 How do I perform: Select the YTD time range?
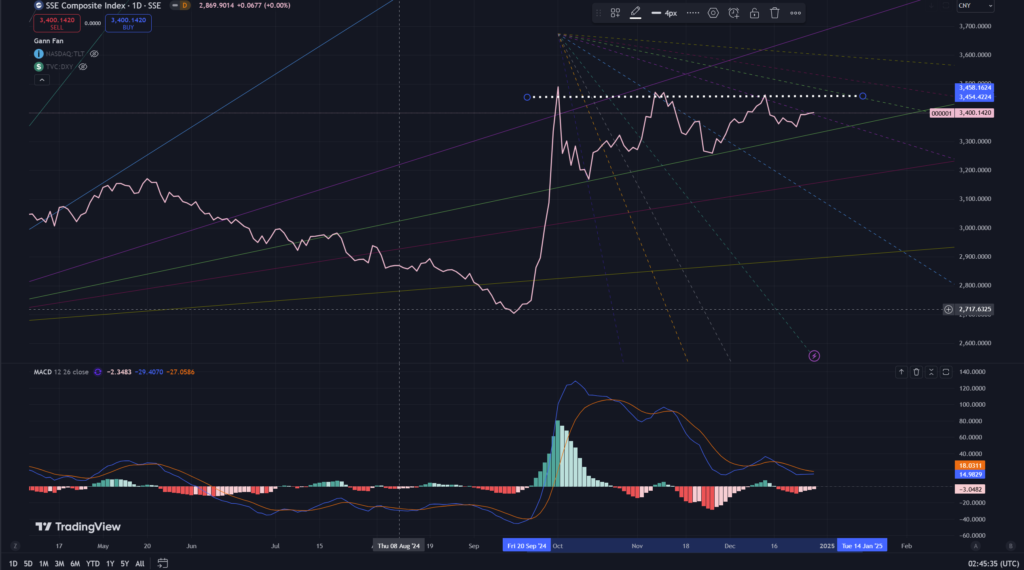click(93, 563)
